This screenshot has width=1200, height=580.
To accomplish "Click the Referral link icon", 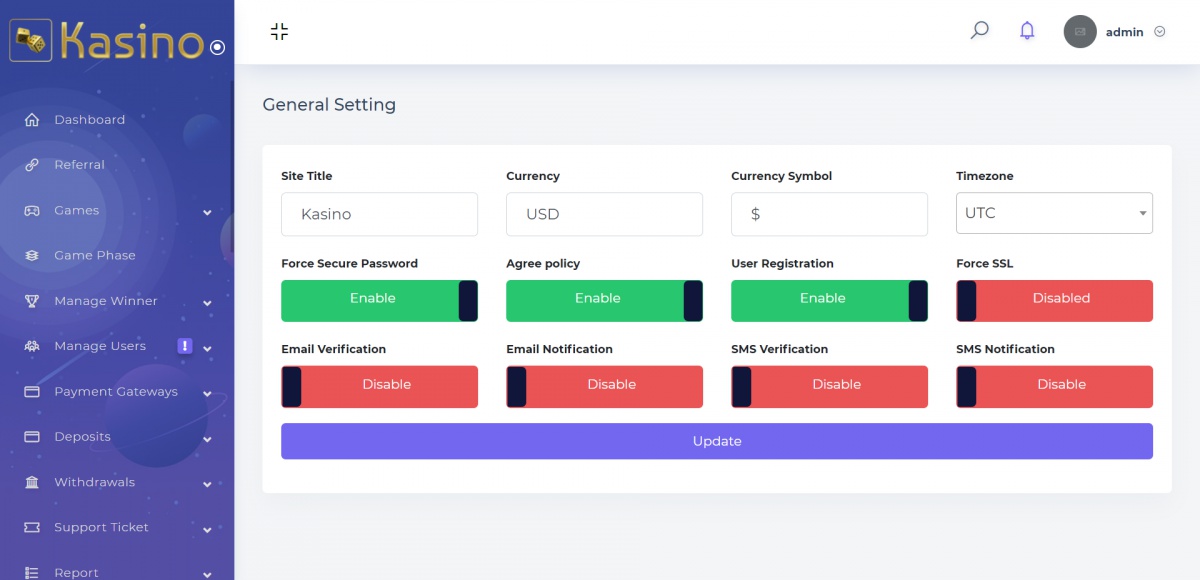I will (x=32, y=165).
